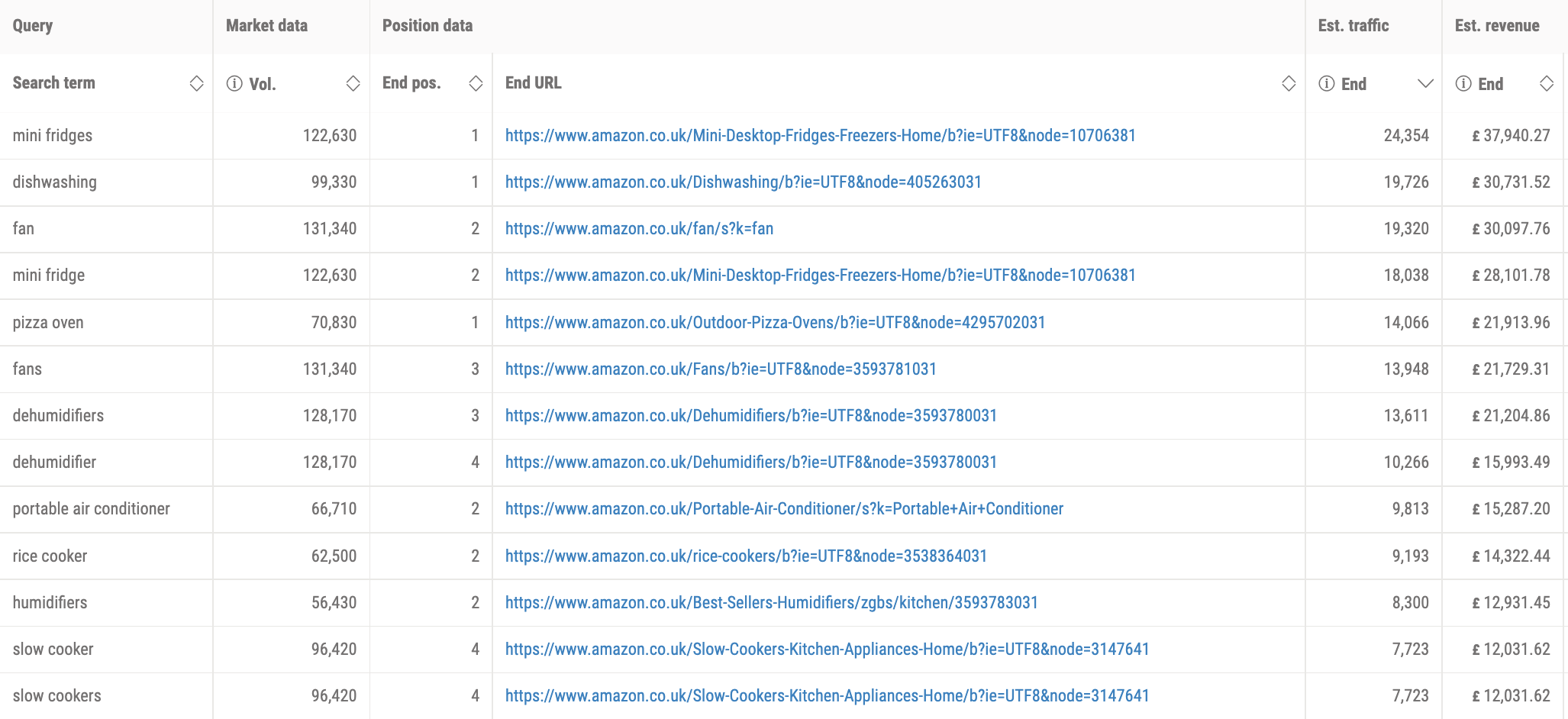The height and width of the screenshot is (719, 1568).
Task: Select the 'rice cooker' search term
Action: (x=50, y=556)
